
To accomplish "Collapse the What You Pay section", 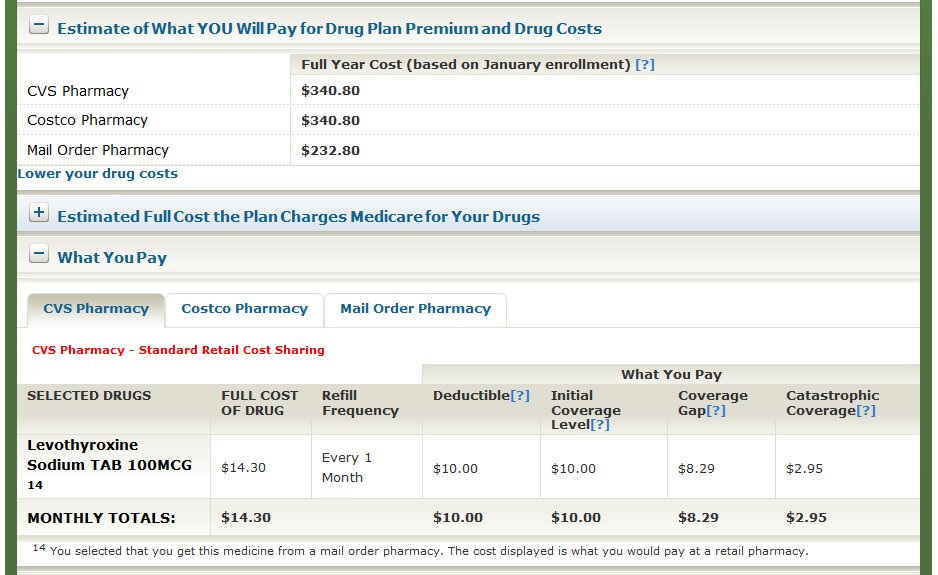I will [39, 254].
